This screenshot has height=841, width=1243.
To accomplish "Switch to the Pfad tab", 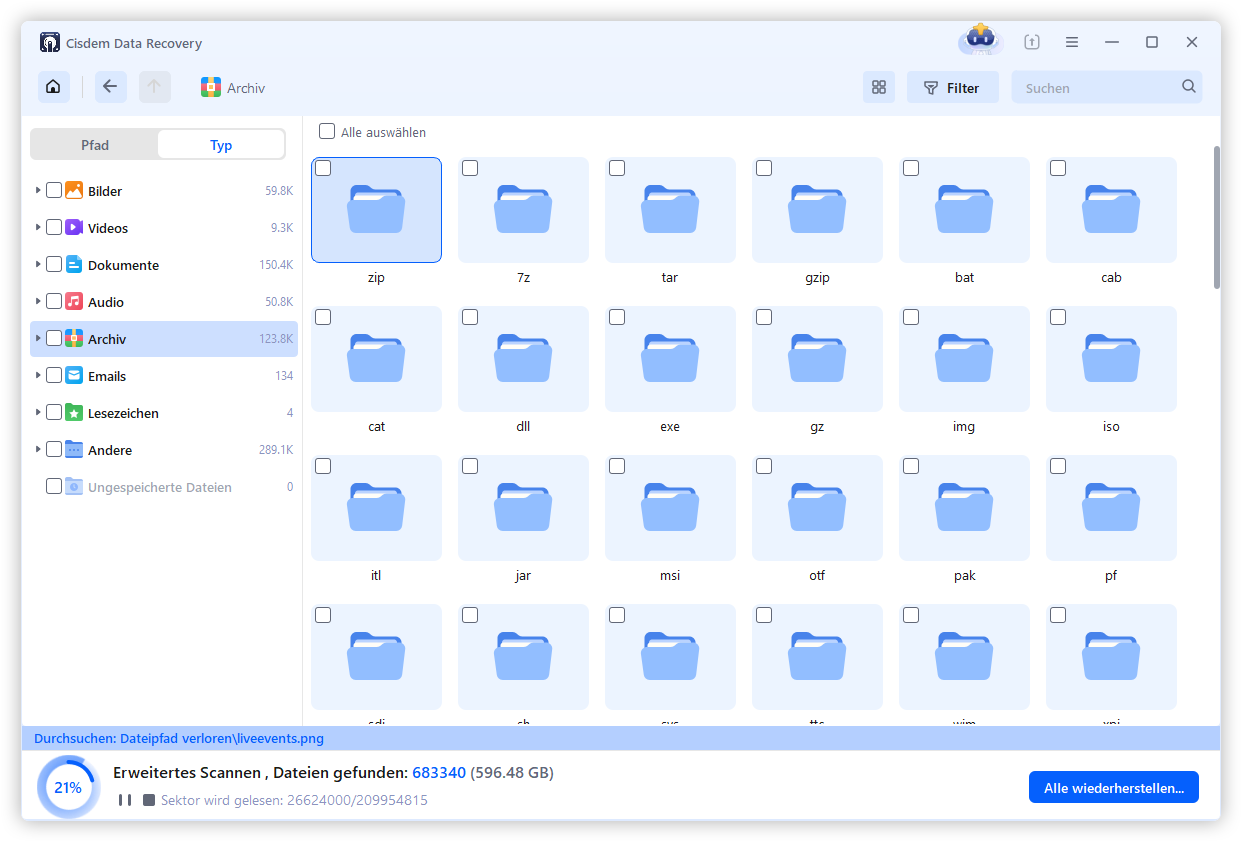I will [x=94, y=144].
